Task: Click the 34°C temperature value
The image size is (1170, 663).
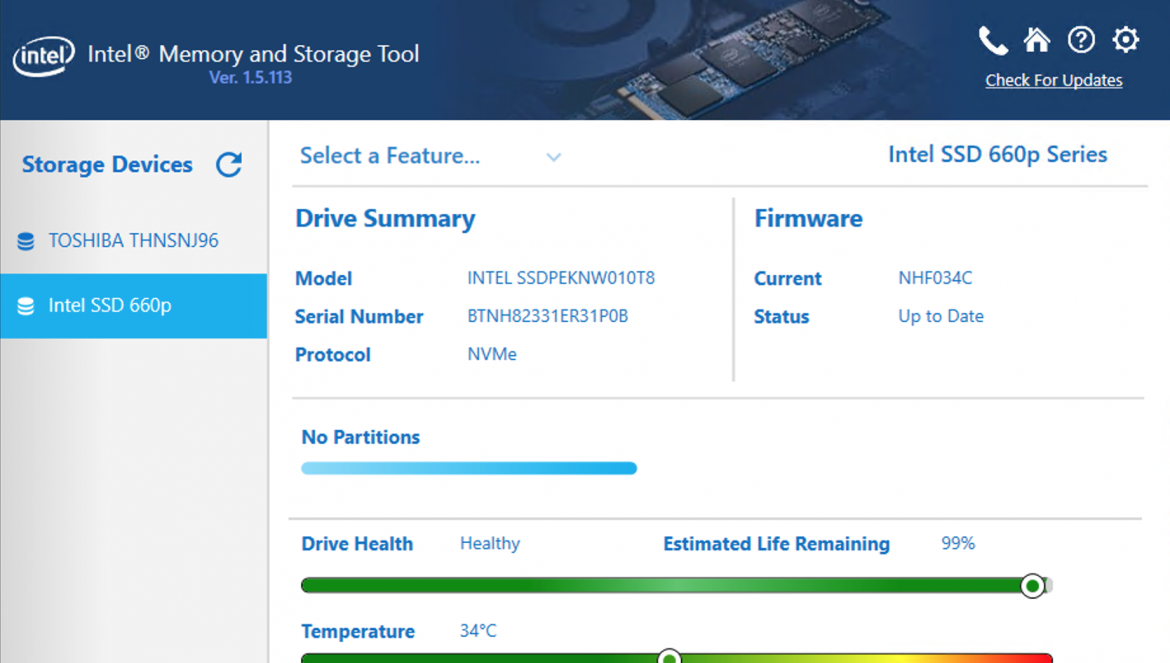Action: 478,631
